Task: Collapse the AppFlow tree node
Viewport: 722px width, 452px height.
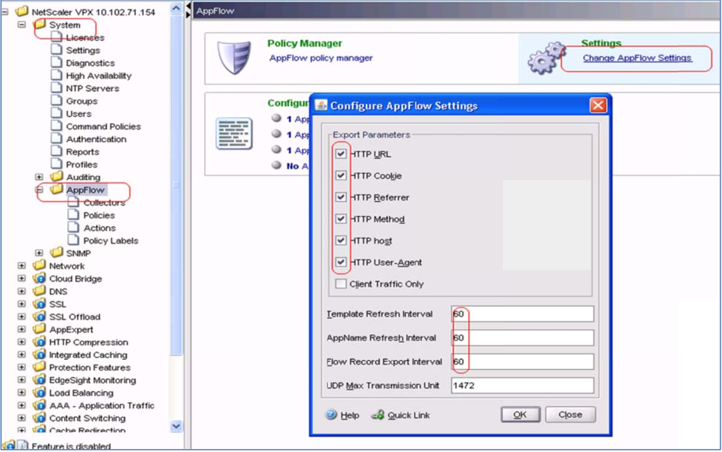Action: pyautogui.click(x=39, y=190)
